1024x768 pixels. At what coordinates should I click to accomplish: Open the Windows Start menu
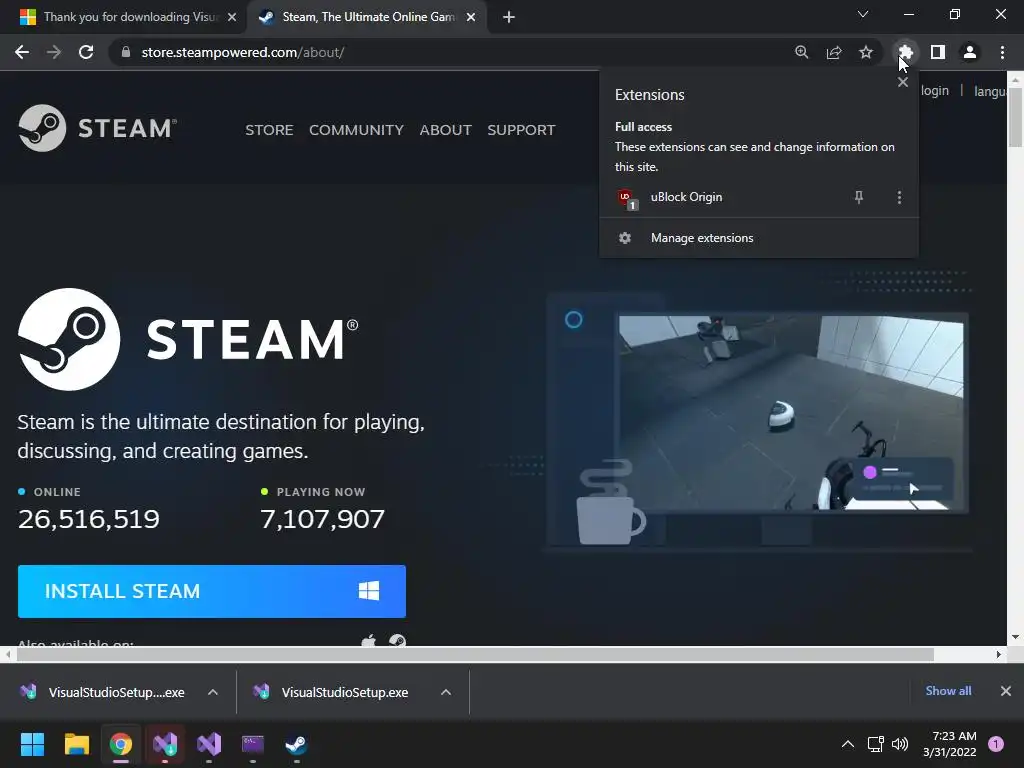(32, 744)
